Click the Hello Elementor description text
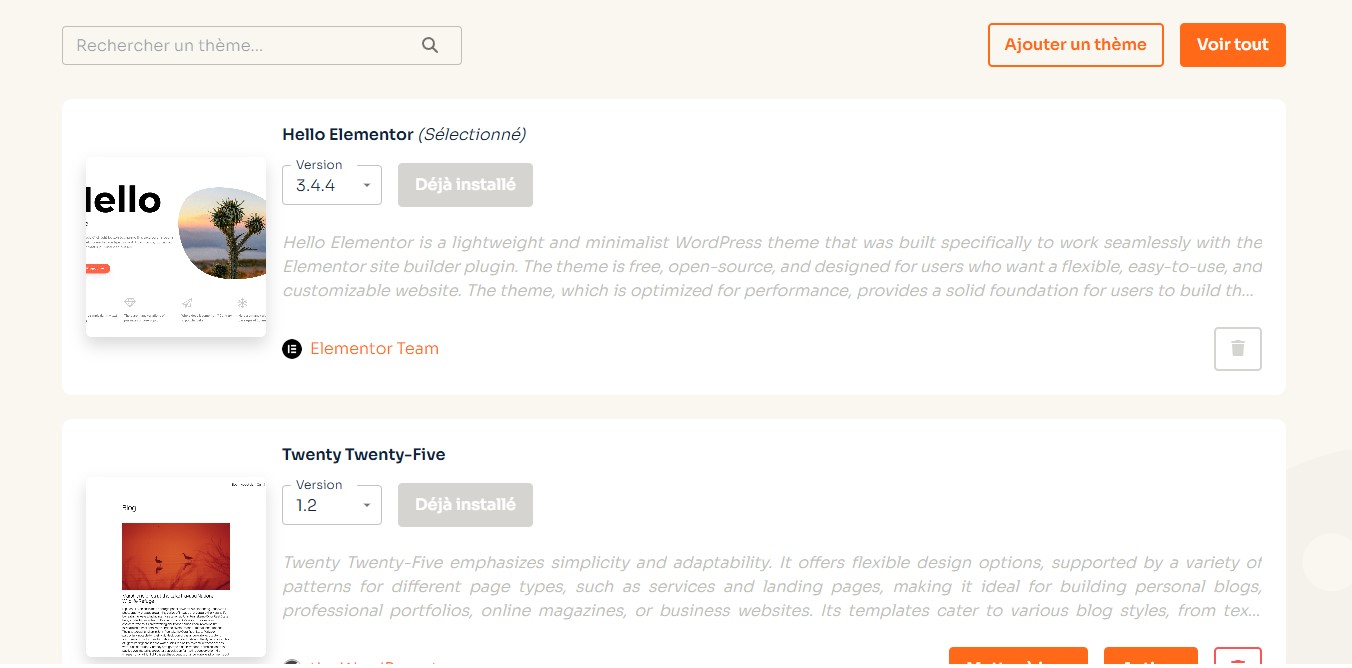Screen dimensions: 1352x668 coord(771,267)
